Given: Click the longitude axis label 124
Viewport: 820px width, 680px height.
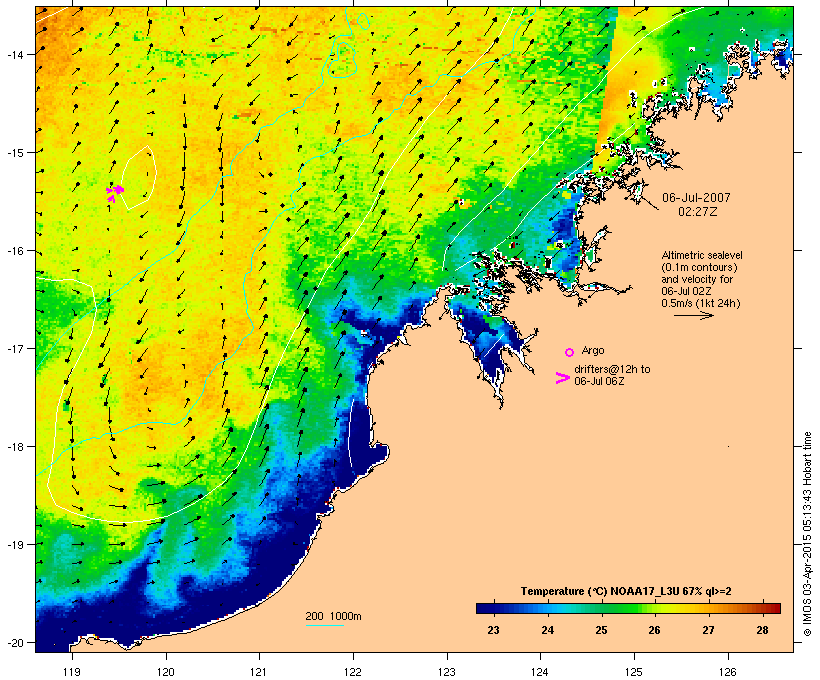Looking at the screenshot, I should pos(540,672).
